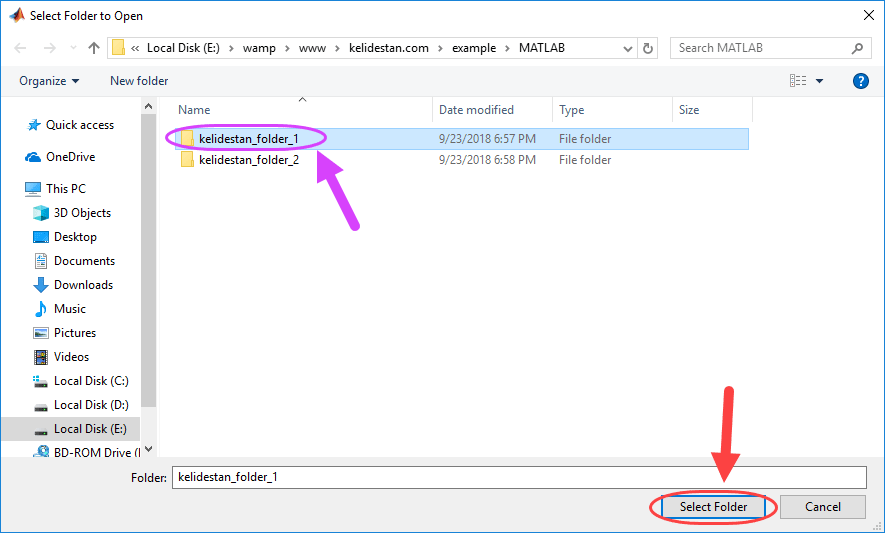
Task: Expand recent locations dropdown arrow
Action: pos(73,48)
